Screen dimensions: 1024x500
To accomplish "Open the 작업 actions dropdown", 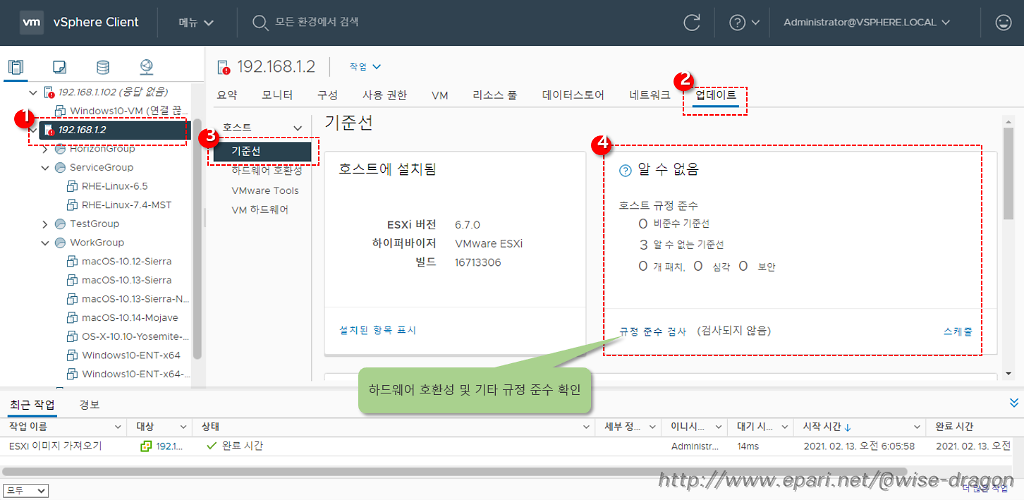I will pos(365,67).
